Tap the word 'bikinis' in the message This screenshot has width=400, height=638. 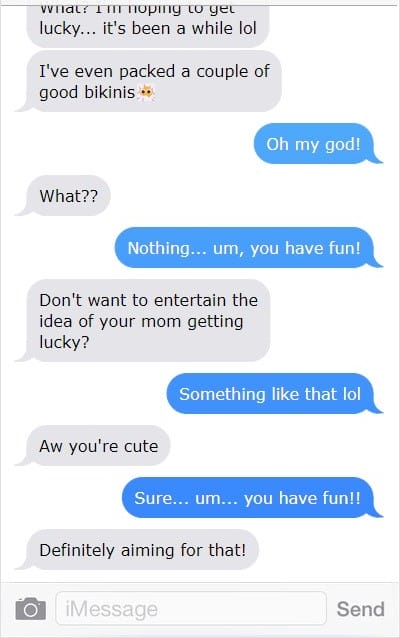110,92
